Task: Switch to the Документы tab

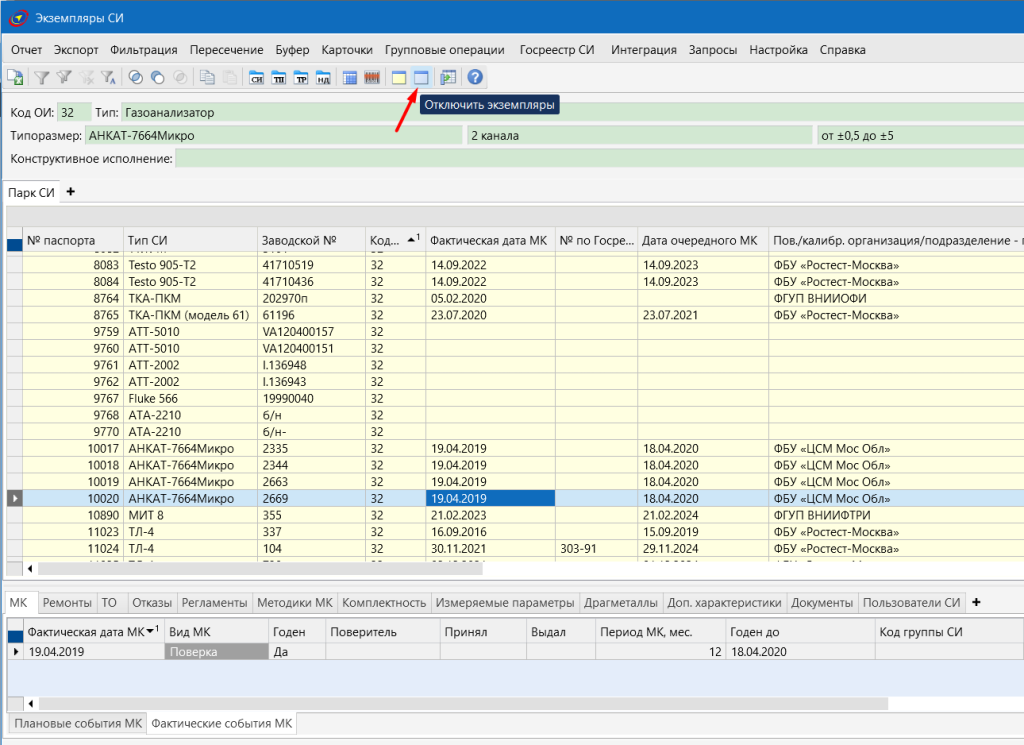Action: click(822, 603)
